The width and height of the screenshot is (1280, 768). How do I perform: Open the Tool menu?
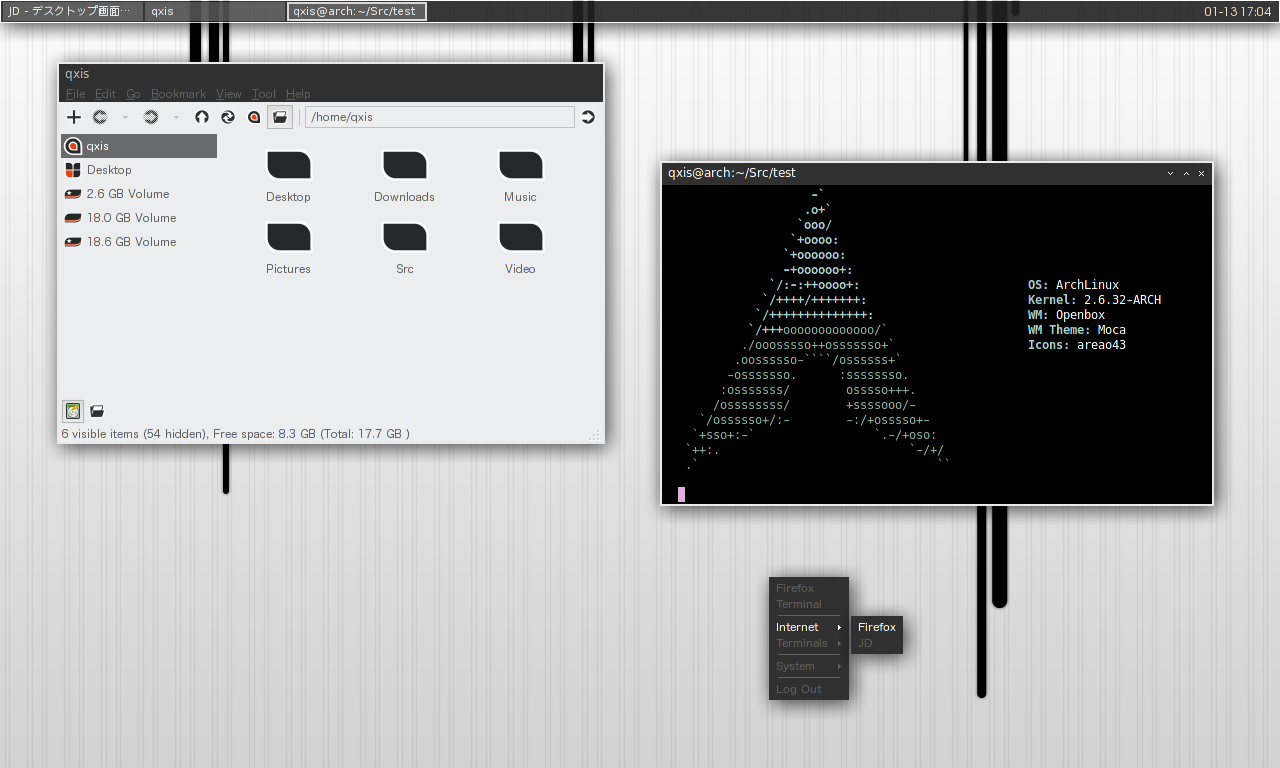264,94
